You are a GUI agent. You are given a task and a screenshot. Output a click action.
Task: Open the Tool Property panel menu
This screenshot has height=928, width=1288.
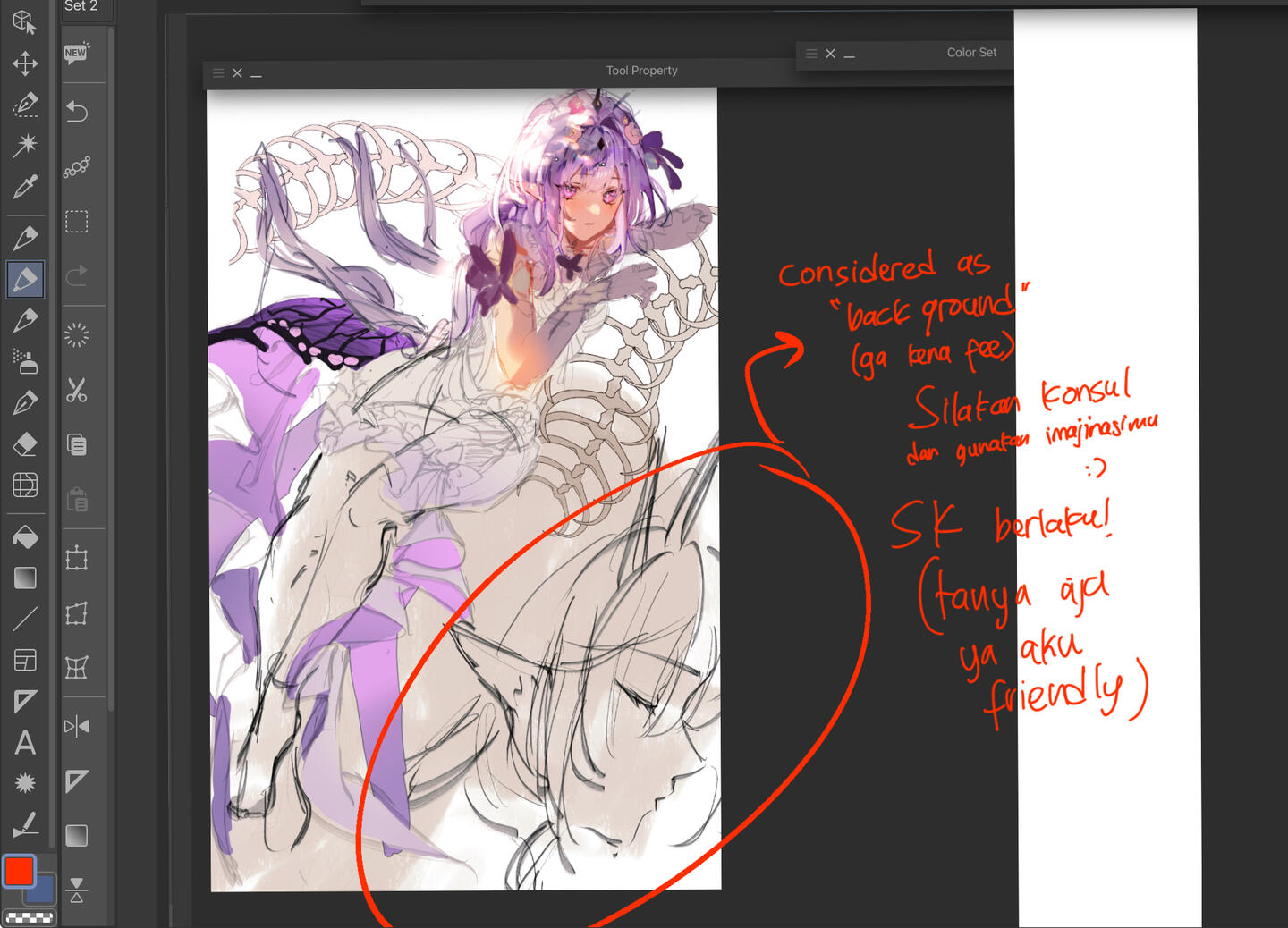[x=218, y=73]
